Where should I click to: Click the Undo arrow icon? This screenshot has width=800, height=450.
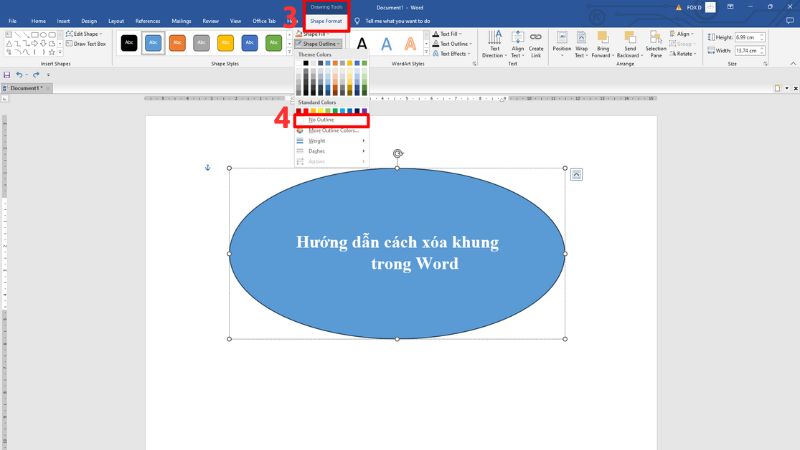coord(19,75)
